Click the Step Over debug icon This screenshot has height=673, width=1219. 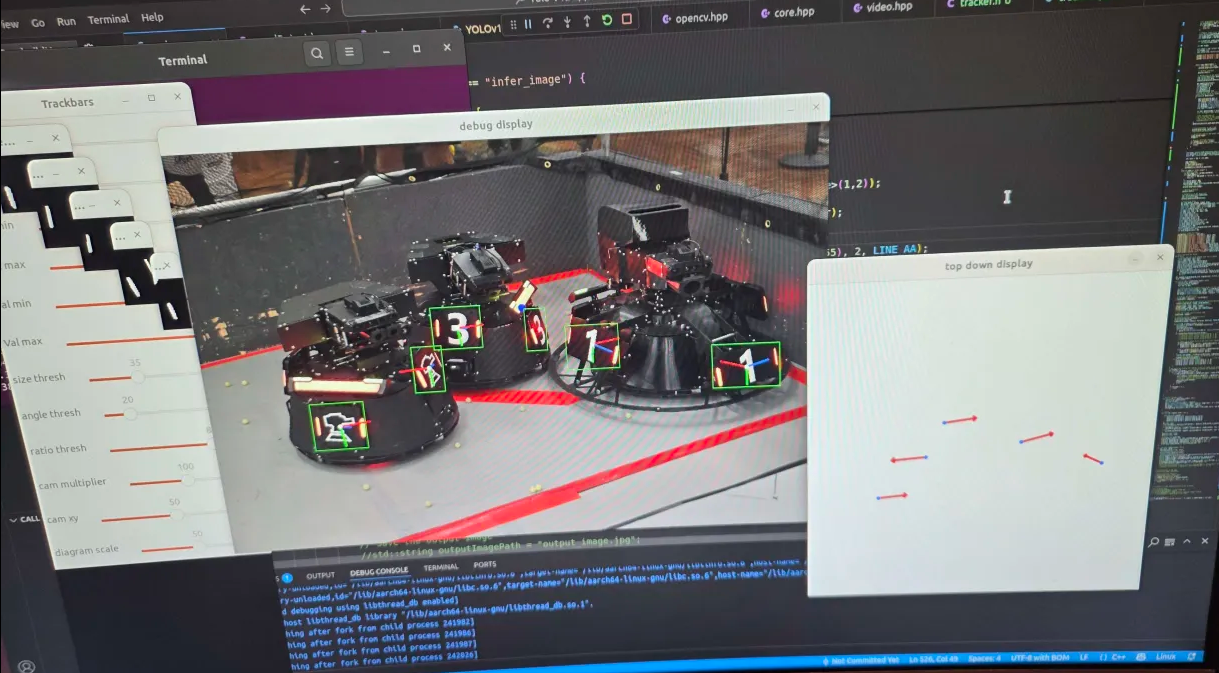[547, 22]
